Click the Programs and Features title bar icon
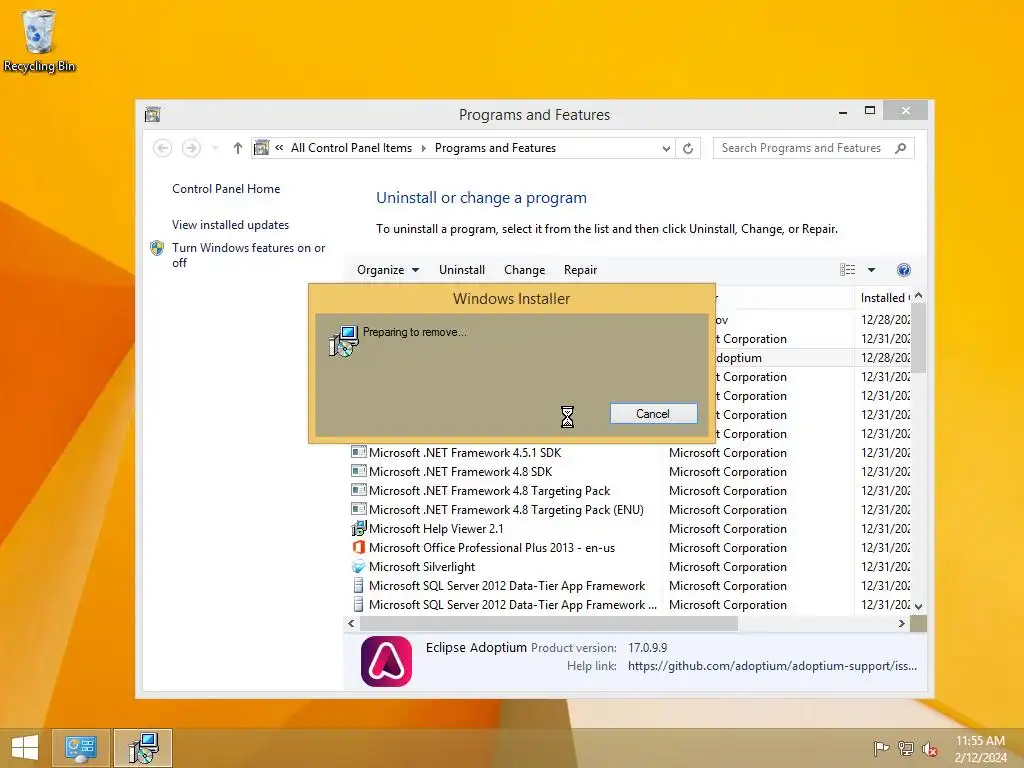Image resolution: width=1024 pixels, height=768 pixels. [153, 115]
